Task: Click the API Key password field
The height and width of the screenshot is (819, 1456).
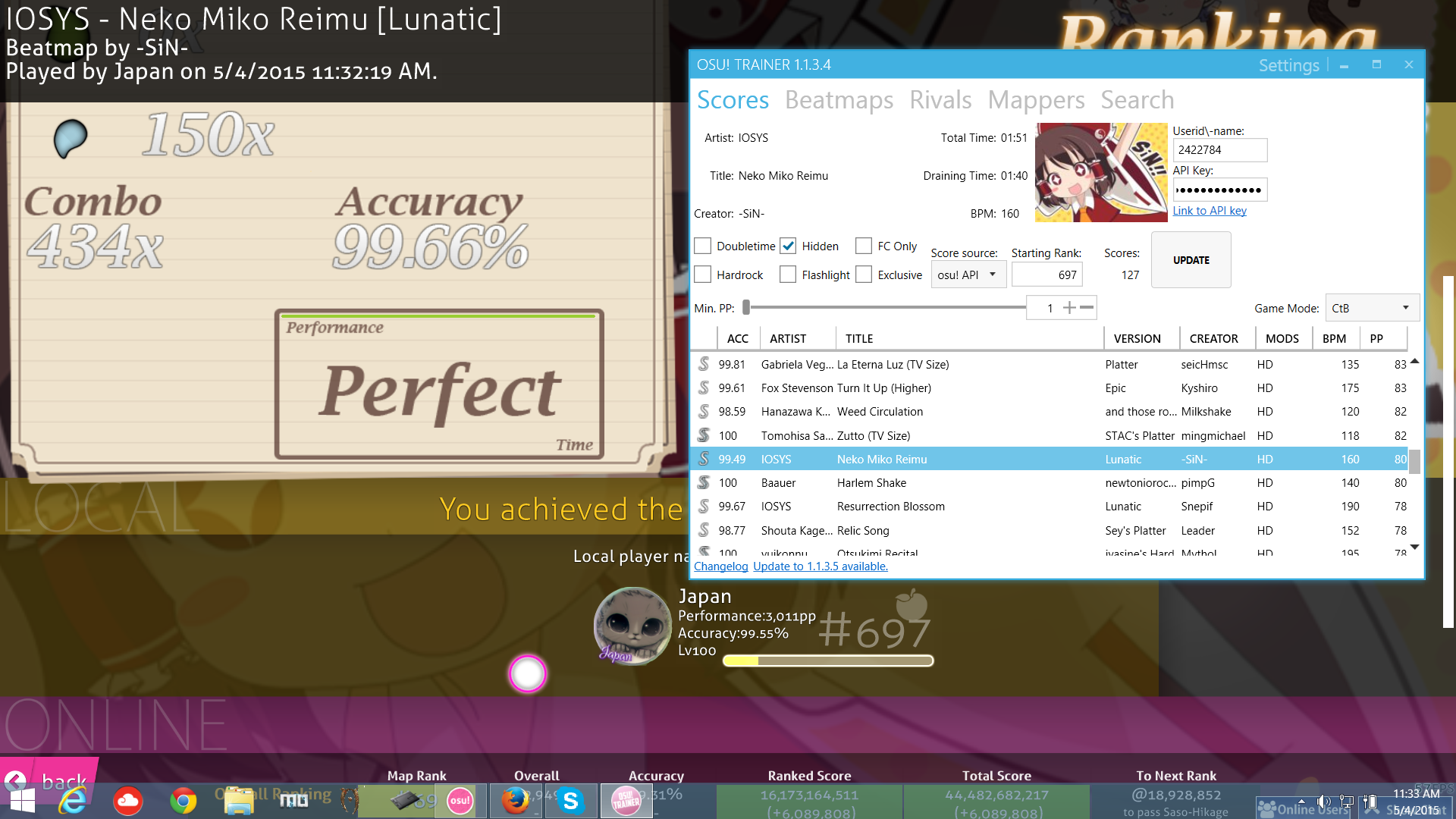Action: point(1219,190)
